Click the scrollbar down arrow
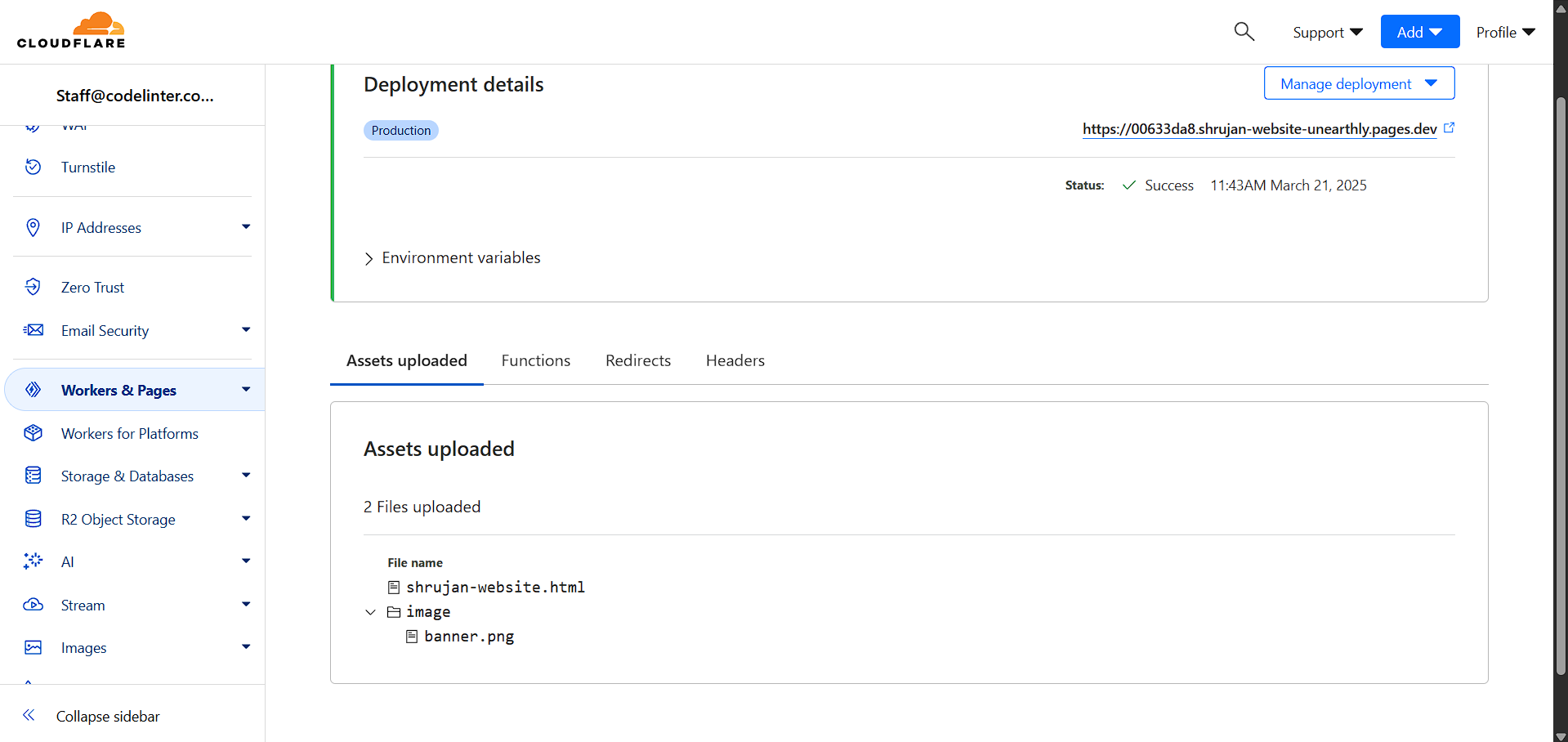Viewport: 1568px width, 742px height. pyautogui.click(x=1561, y=735)
